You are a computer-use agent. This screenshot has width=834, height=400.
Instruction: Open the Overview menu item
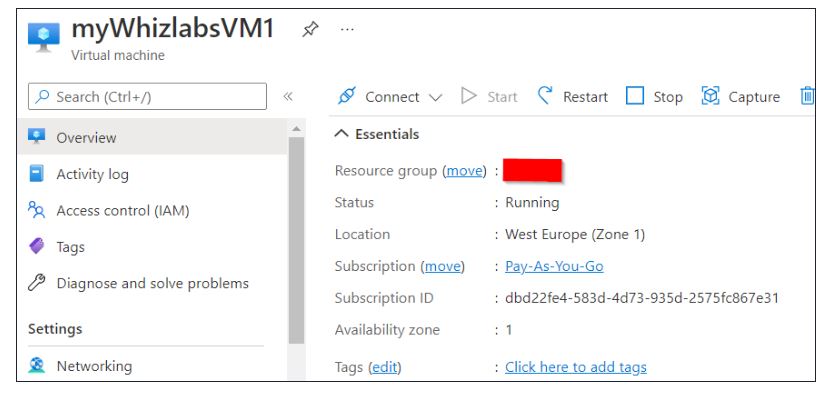pos(153,137)
